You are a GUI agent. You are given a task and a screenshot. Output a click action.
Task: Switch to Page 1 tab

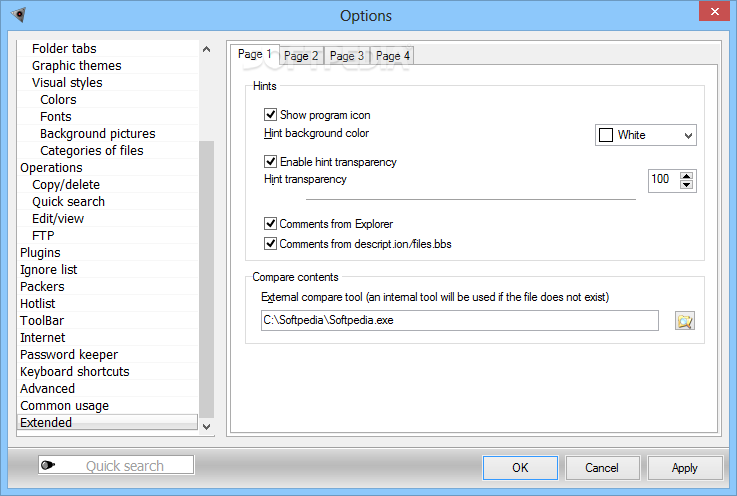255,55
